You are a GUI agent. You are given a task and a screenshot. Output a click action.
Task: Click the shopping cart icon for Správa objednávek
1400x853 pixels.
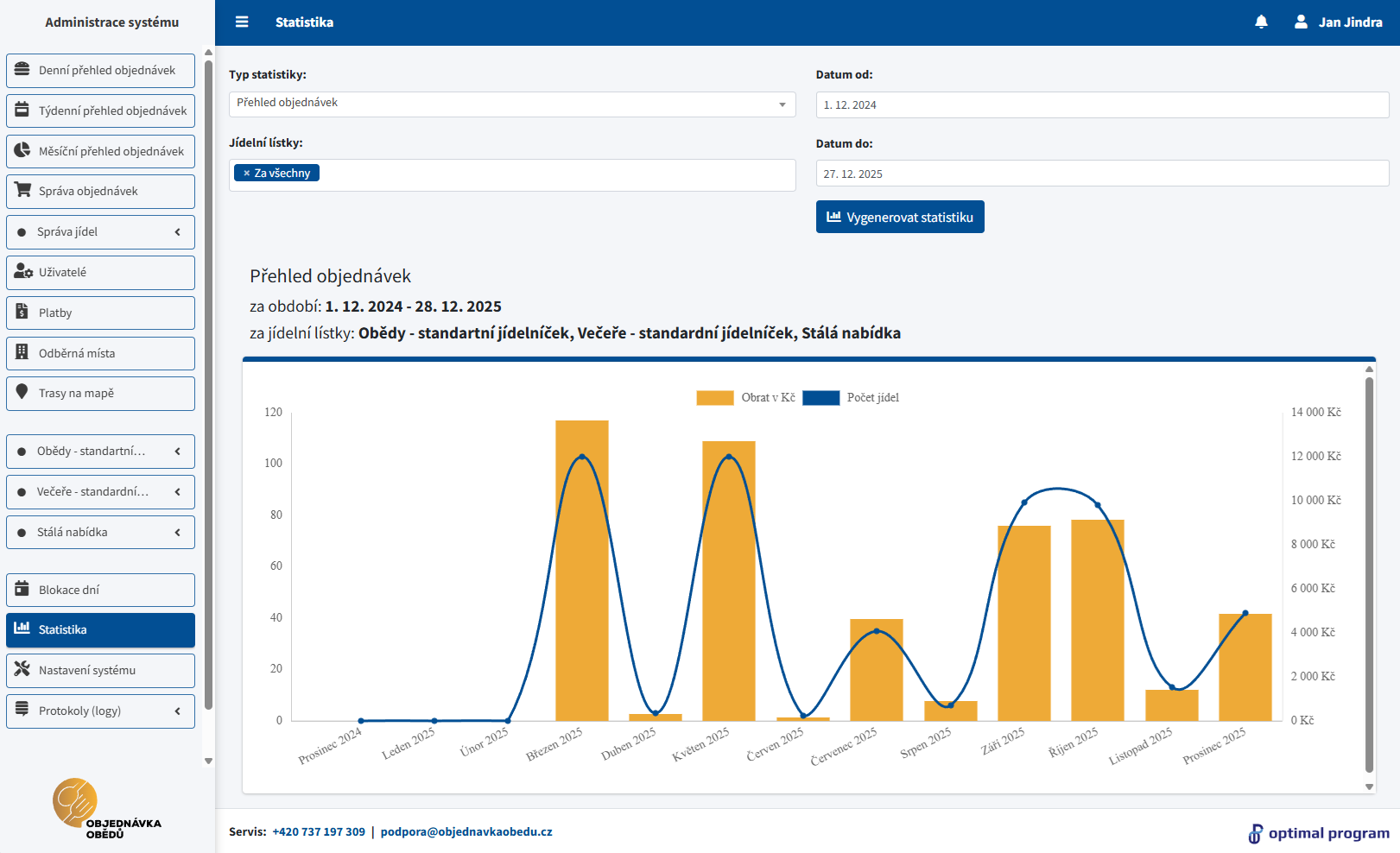point(22,191)
